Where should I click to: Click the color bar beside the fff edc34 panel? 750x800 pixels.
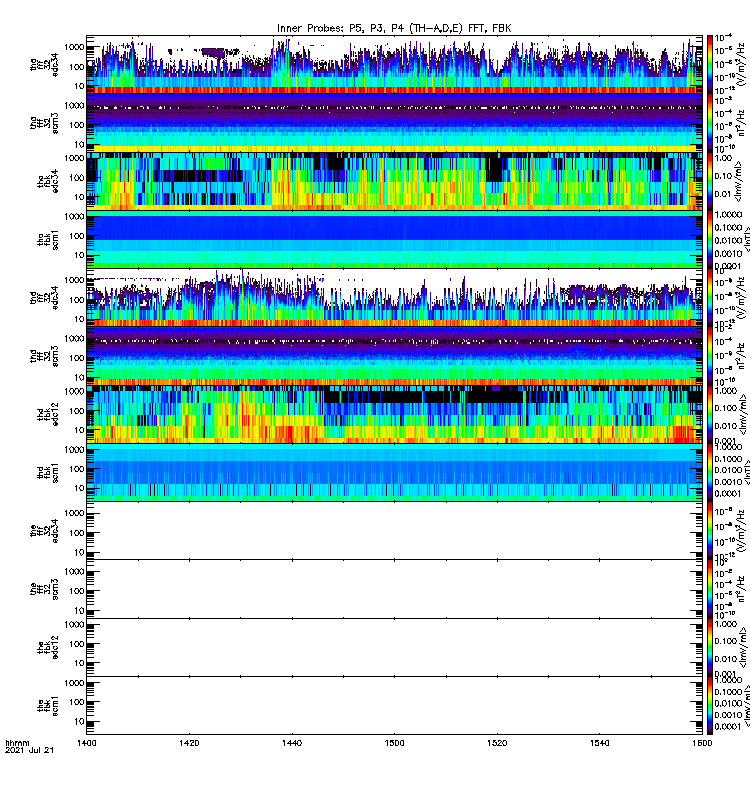[x=710, y=531]
